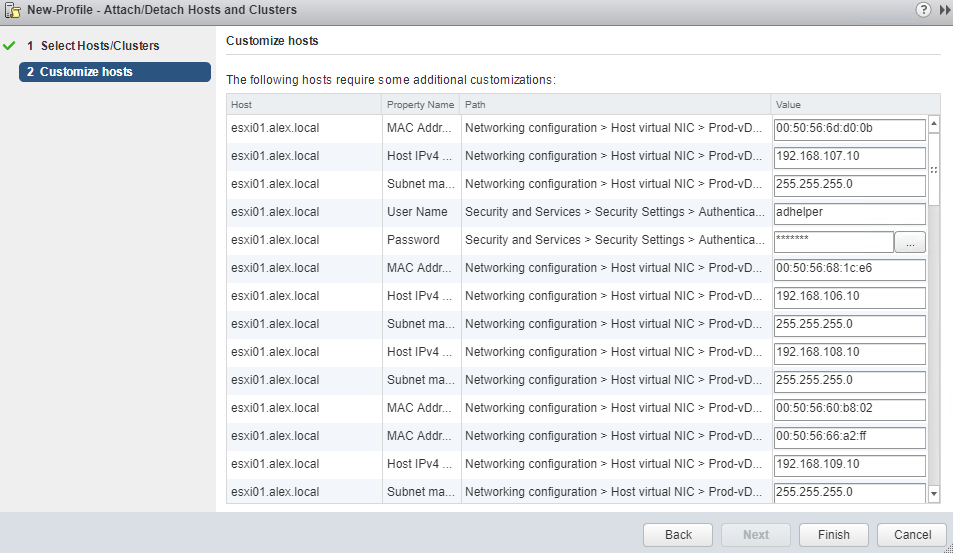Edit the 192.168.109.10 IP address field
This screenshot has width=953, height=553.
(x=849, y=465)
